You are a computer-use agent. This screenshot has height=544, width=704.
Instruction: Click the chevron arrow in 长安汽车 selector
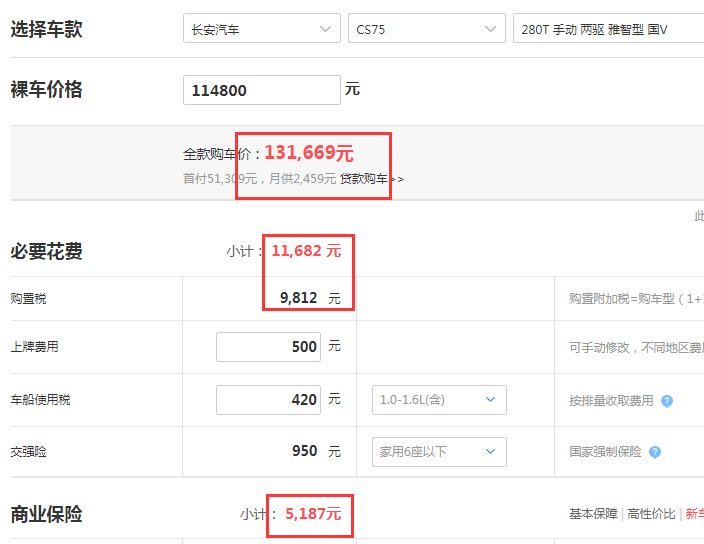[x=326, y=29]
